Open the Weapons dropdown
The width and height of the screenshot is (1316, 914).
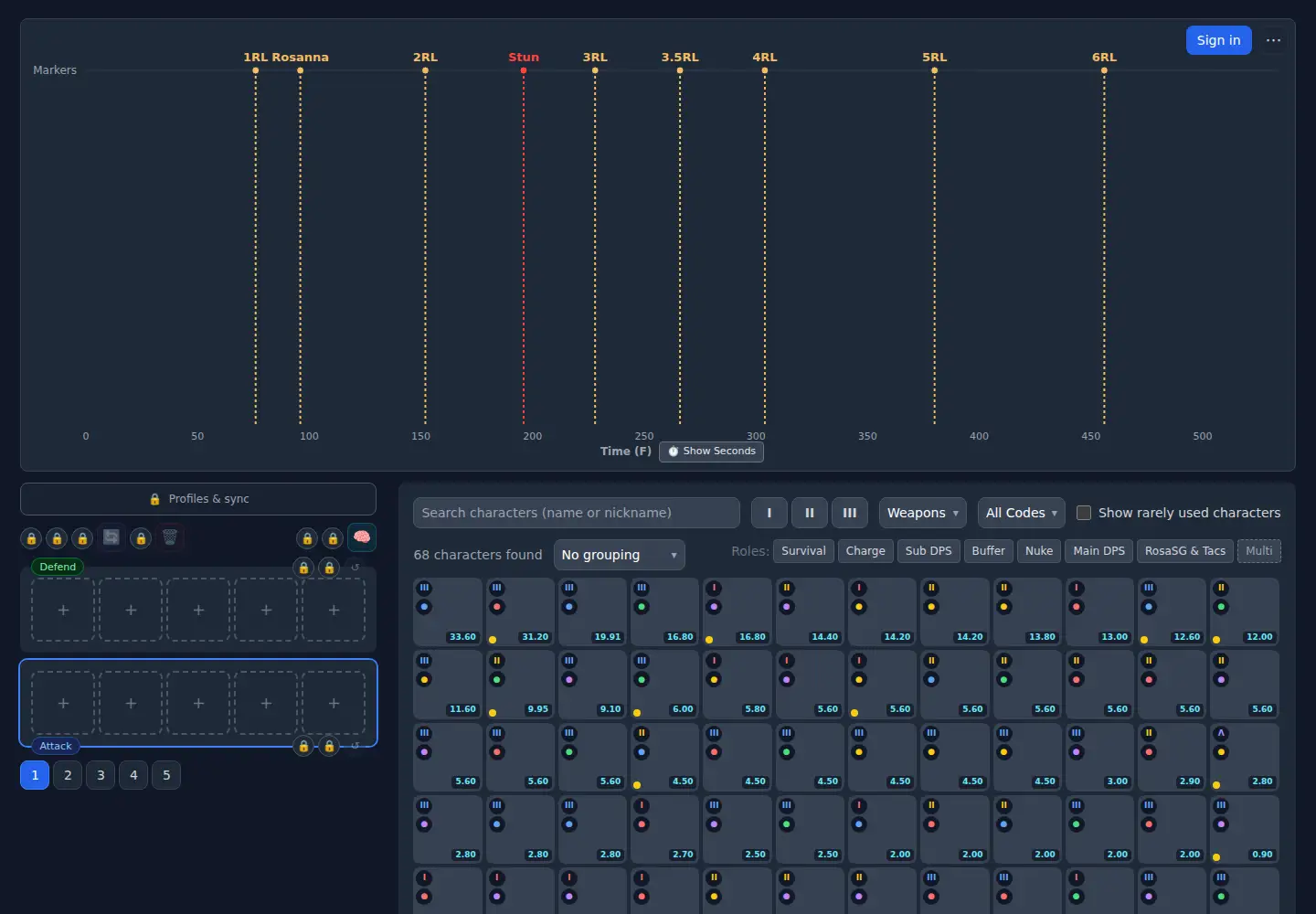pos(923,513)
